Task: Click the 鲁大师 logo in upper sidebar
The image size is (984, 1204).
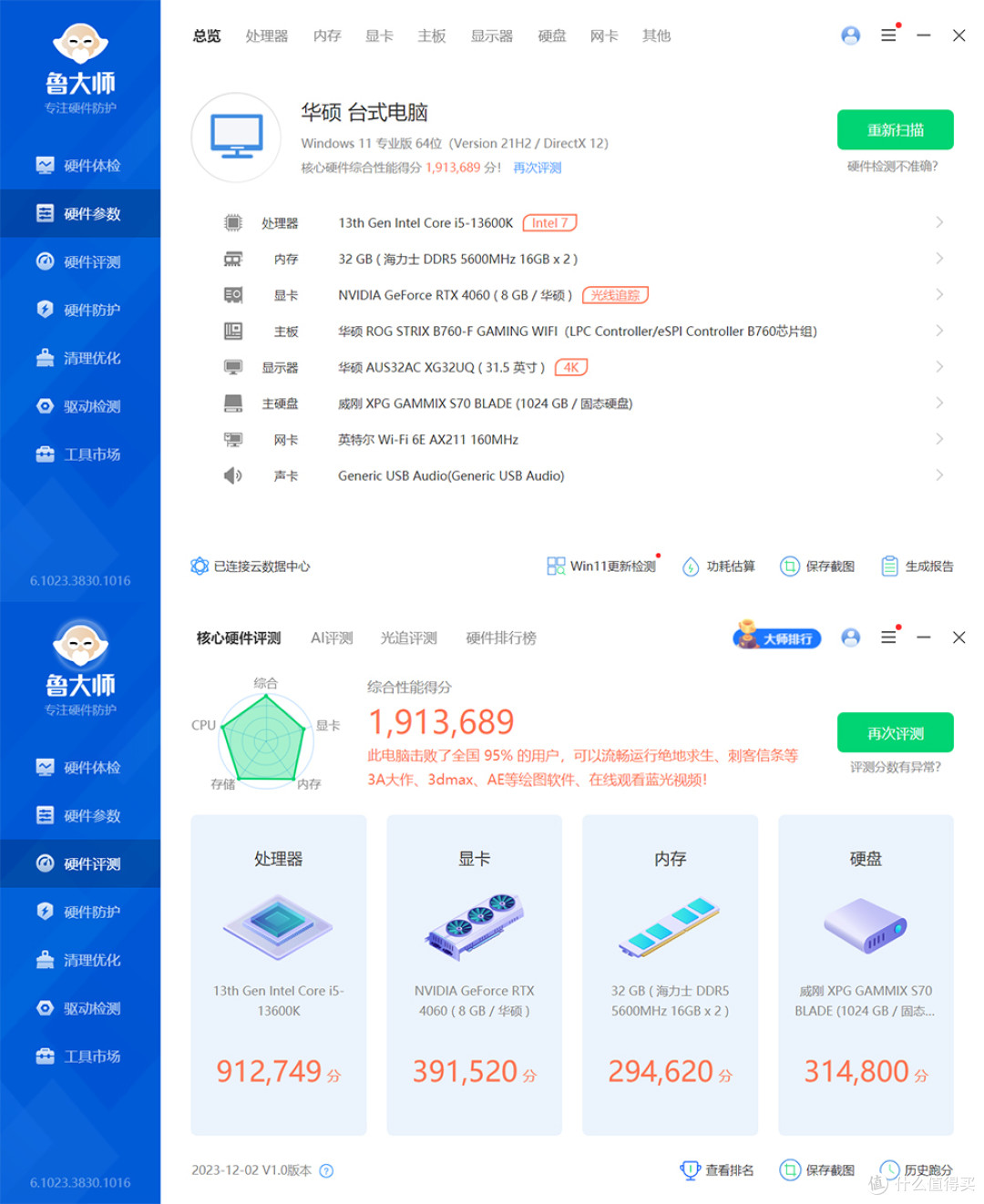Action: click(80, 69)
